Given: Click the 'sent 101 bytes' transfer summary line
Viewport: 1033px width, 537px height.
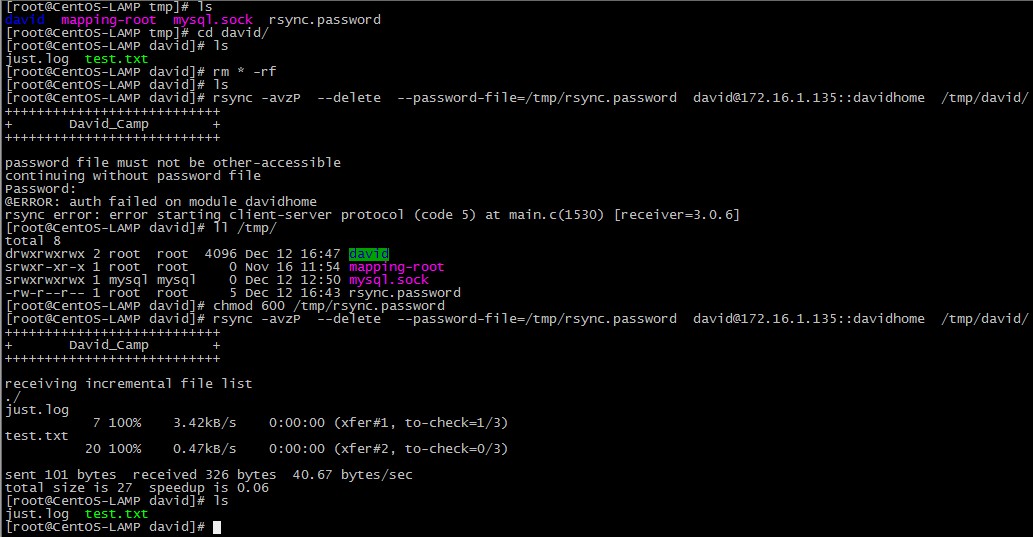Looking at the screenshot, I should pos(208,475).
